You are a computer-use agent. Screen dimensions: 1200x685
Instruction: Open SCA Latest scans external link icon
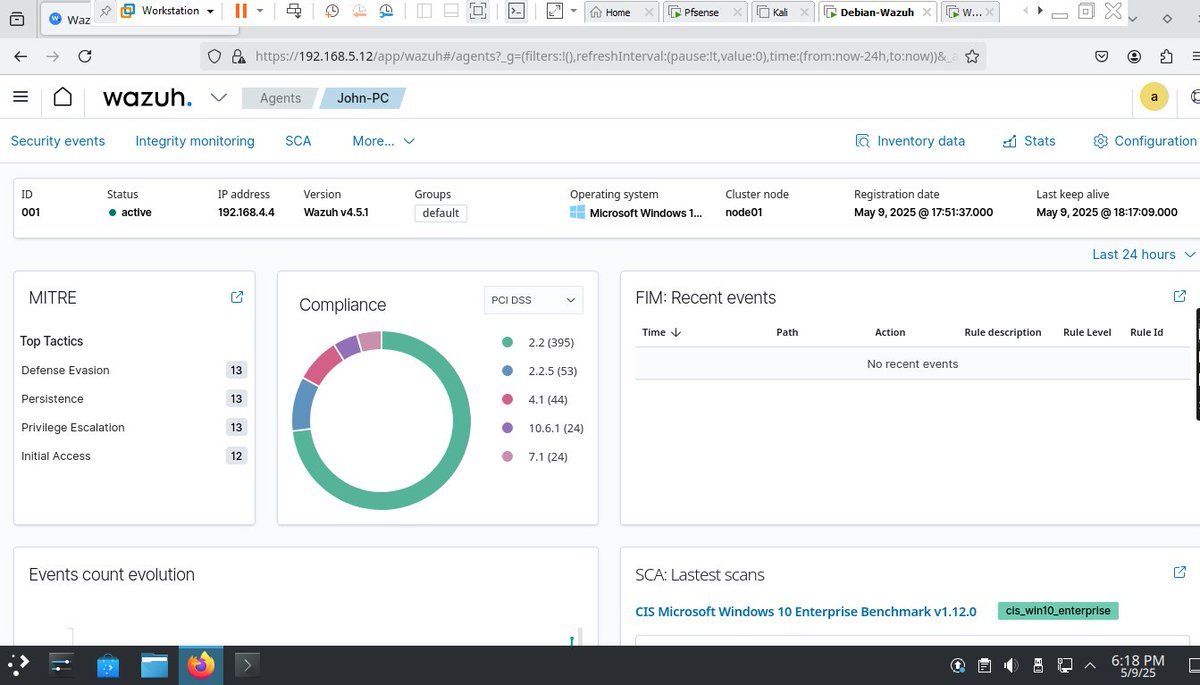pyautogui.click(x=1179, y=573)
